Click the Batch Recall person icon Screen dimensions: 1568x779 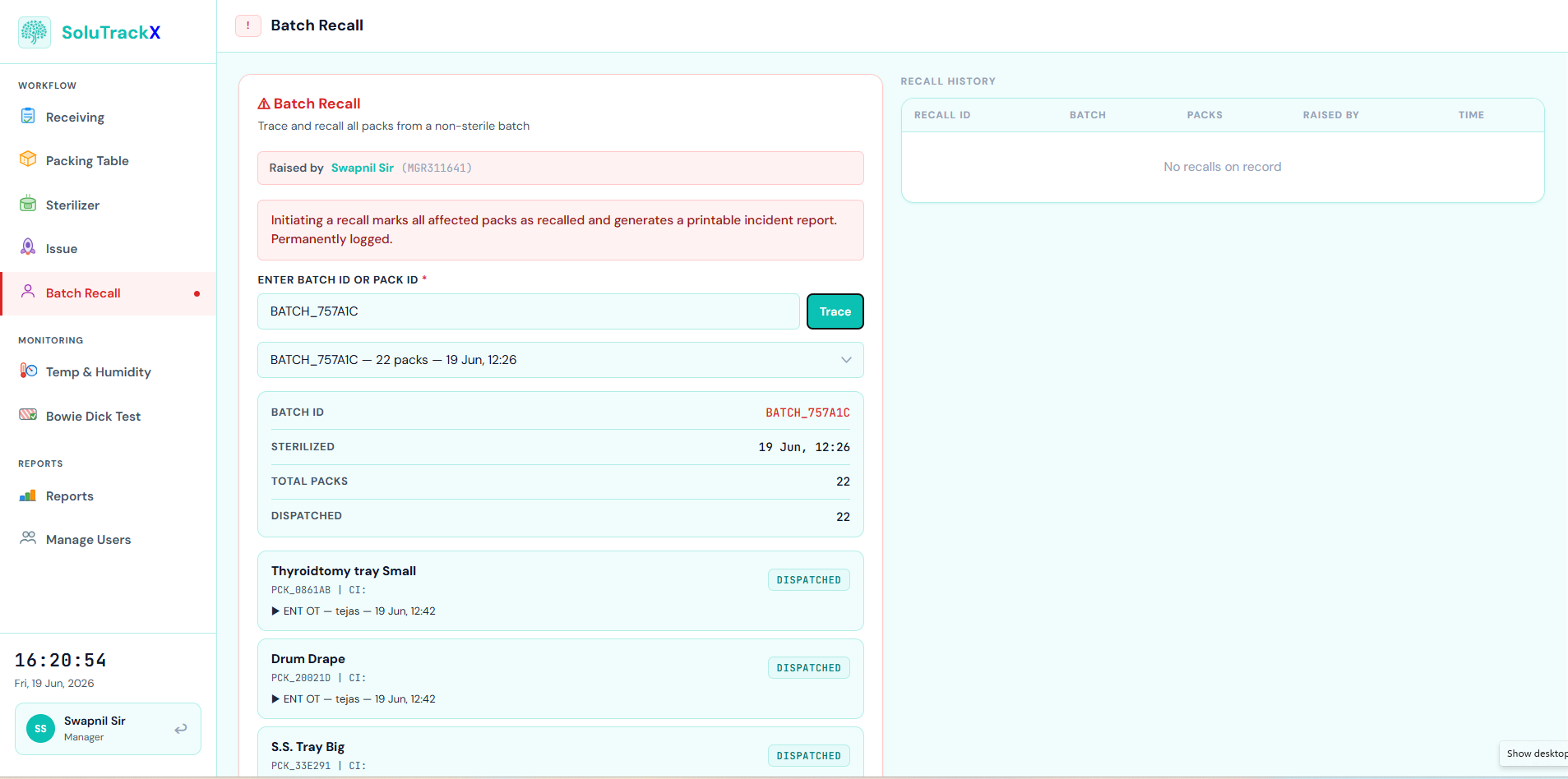pyautogui.click(x=28, y=292)
